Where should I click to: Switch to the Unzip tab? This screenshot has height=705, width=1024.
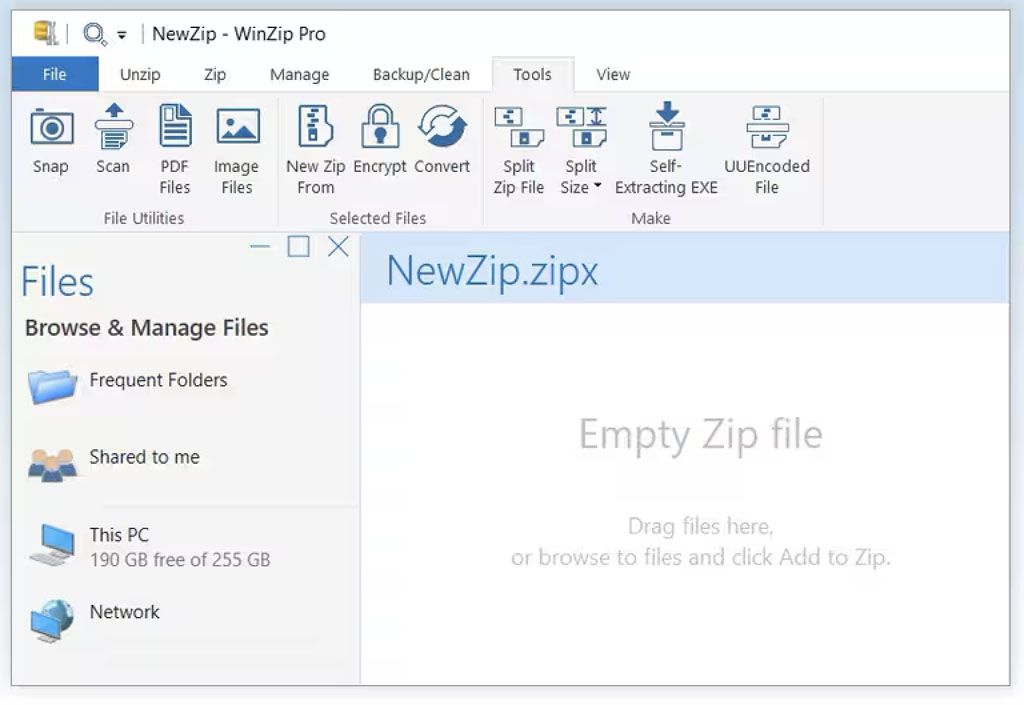(140, 74)
